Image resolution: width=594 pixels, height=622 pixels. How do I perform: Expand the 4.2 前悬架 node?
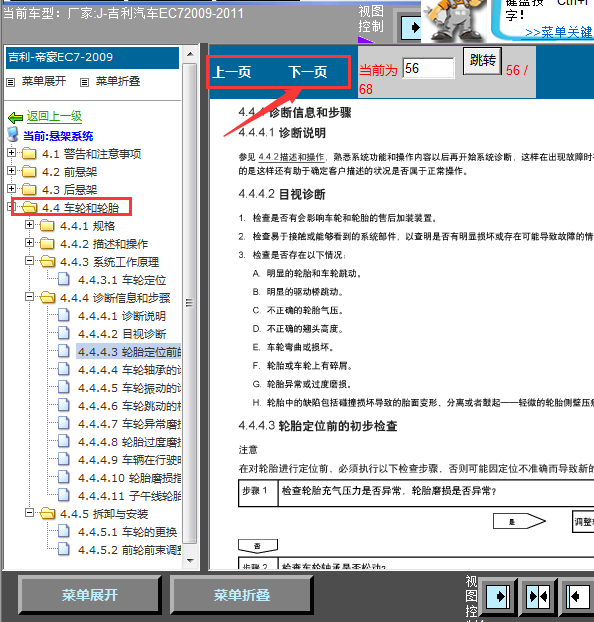click(x=12, y=171)
